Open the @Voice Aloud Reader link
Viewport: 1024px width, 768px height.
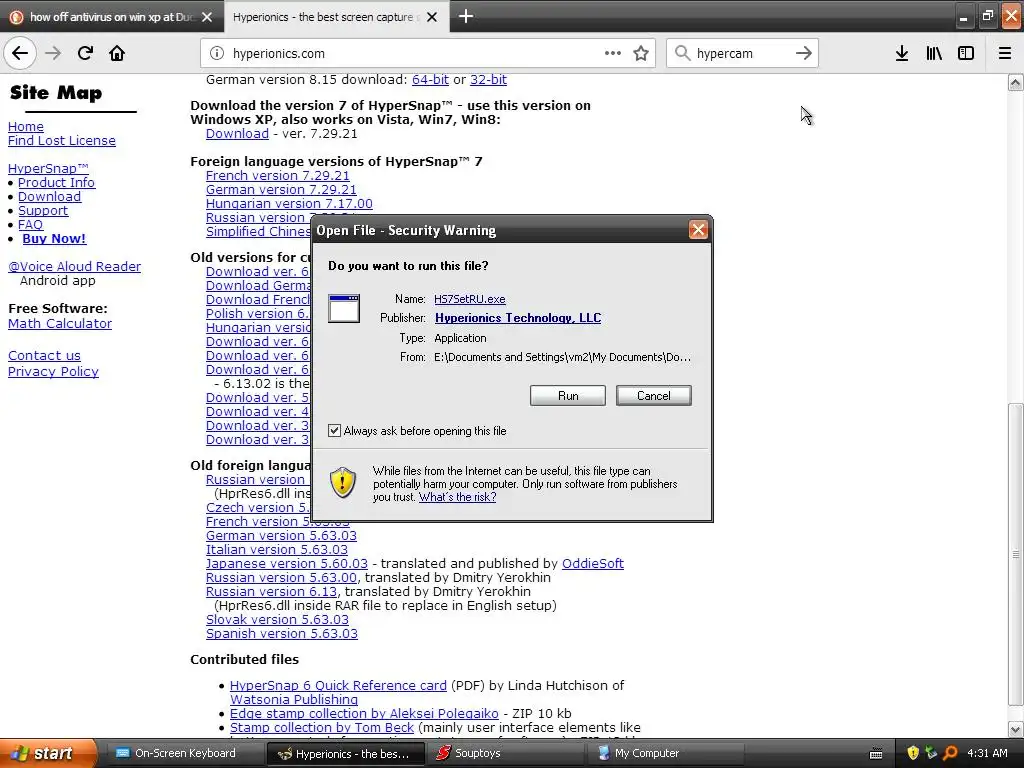point(74,266)
